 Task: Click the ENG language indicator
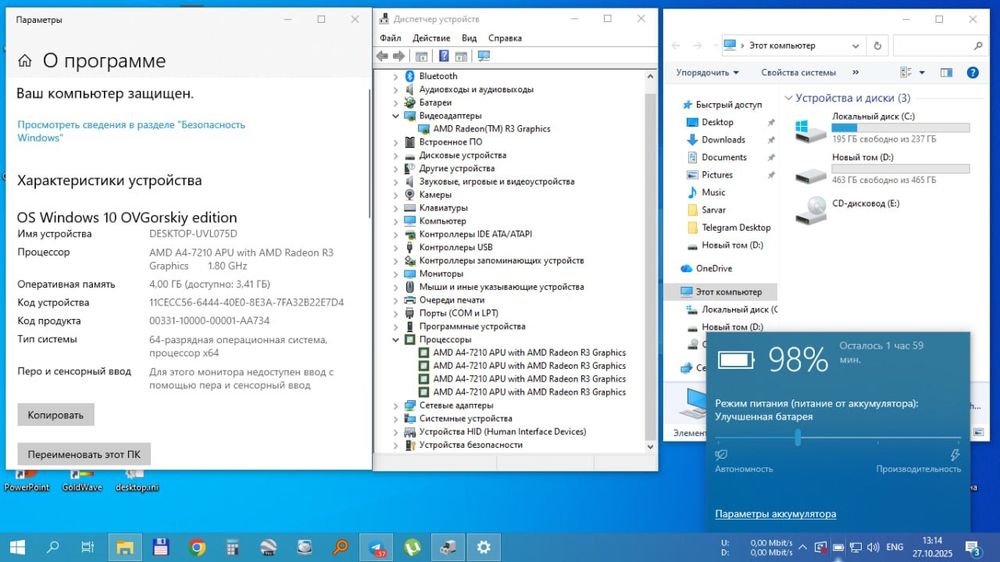[895, 547]
